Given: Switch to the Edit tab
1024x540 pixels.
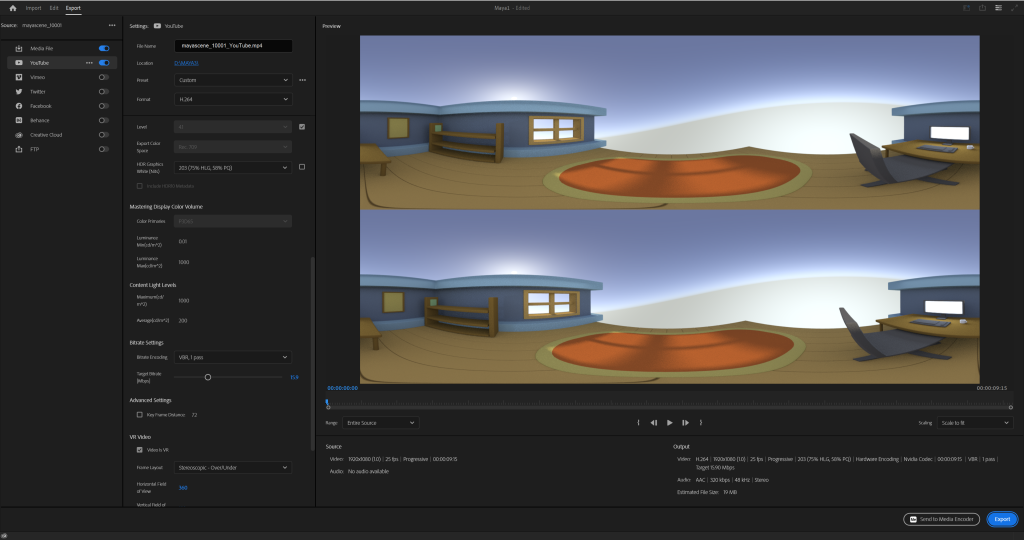Looking at the screenshot, I should (x=54, y=8).
